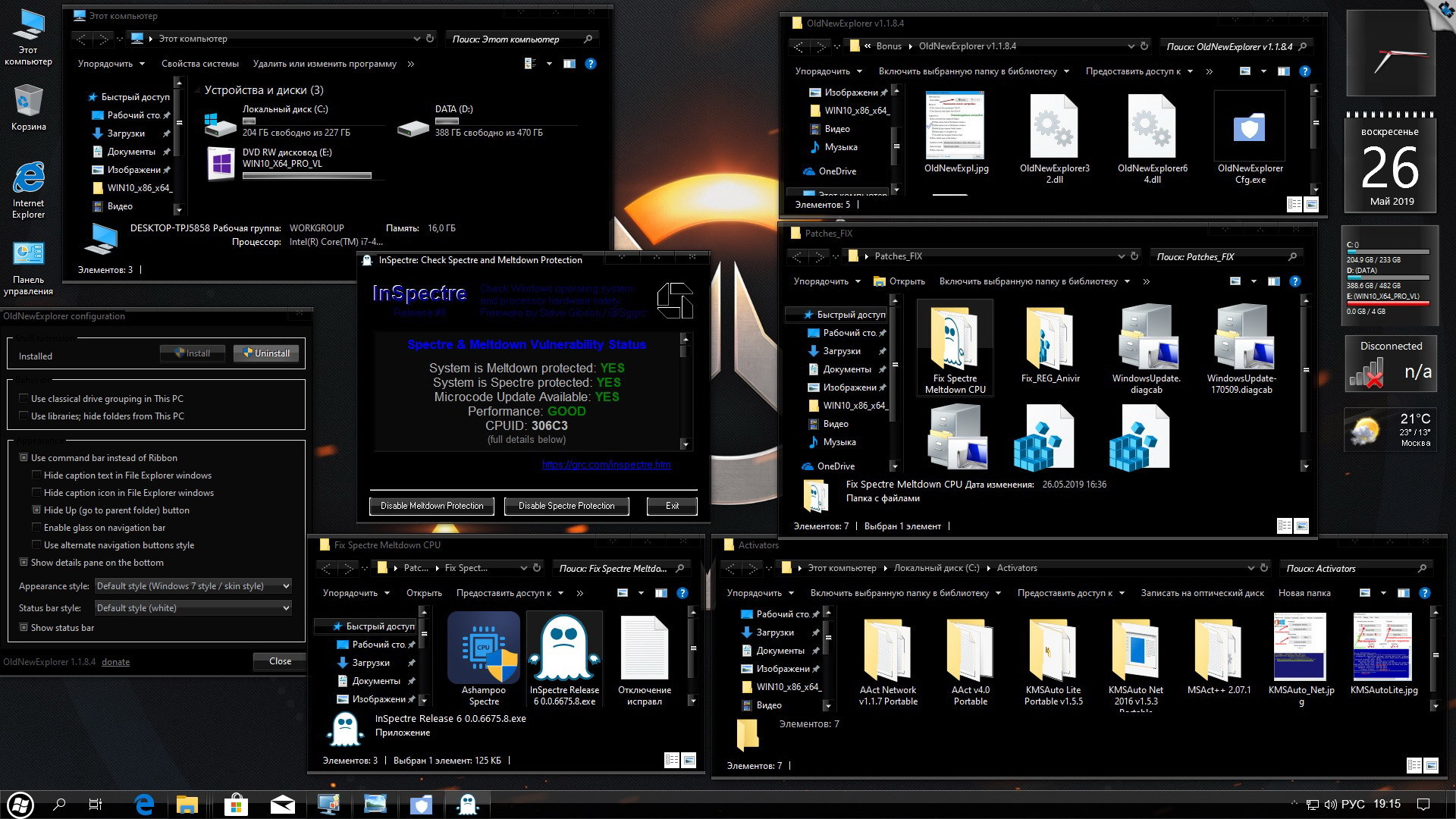
Task: Expand Упорядочить menu in Activators window
Action: pyautogui.click(x=760, y=593)
